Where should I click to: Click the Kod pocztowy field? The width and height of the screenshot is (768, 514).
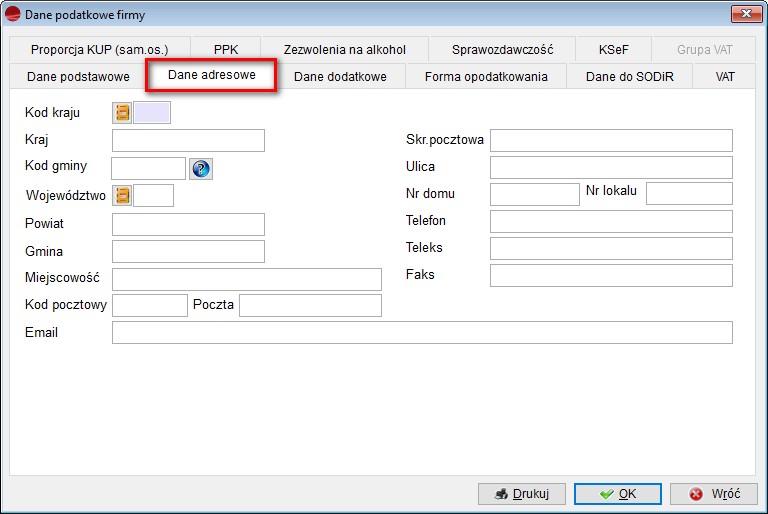(150, 305)
